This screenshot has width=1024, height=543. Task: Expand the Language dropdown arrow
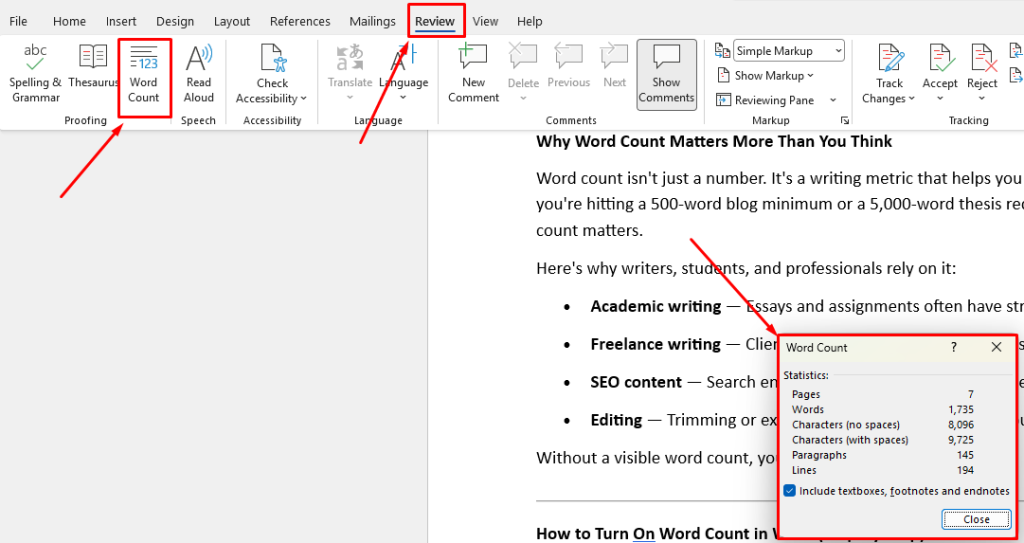403,97
